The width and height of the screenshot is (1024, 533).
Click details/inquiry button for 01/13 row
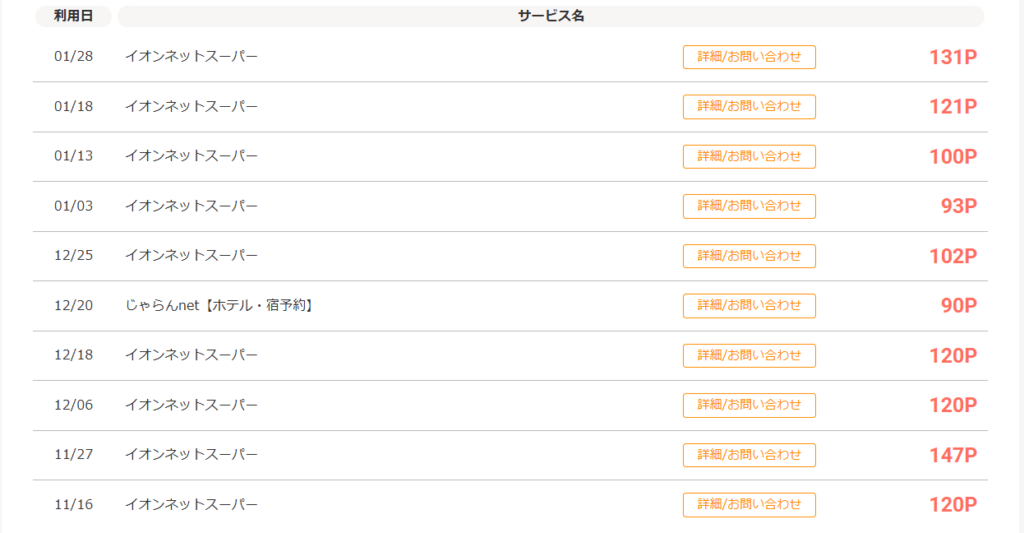click(749, 157)
